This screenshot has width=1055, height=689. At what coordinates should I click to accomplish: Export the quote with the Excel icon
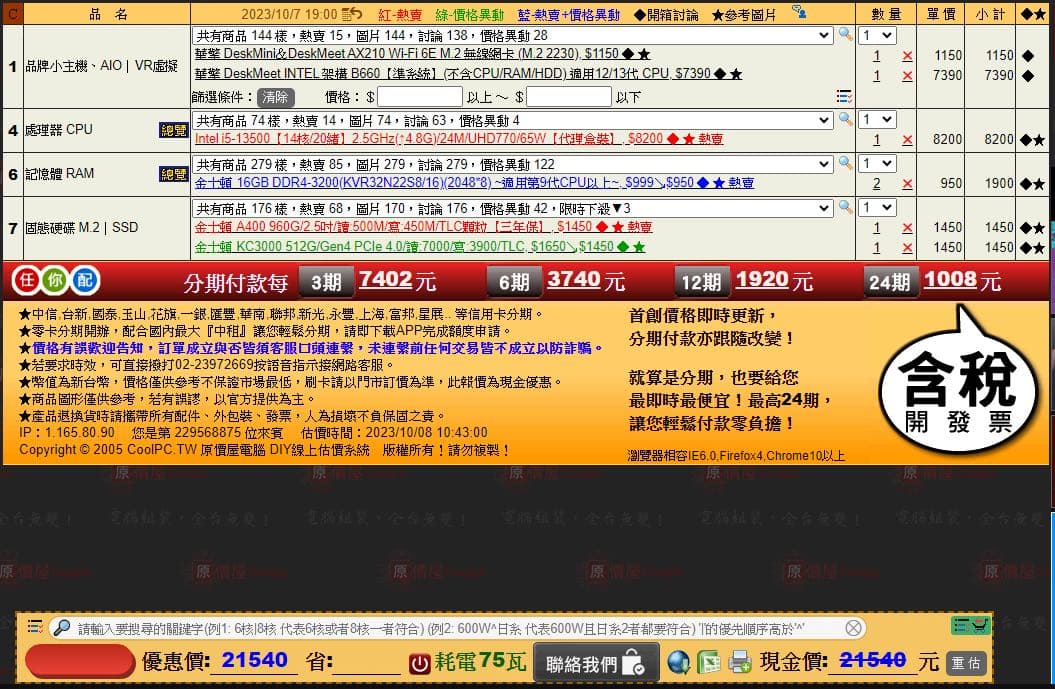tap(708, 662)
